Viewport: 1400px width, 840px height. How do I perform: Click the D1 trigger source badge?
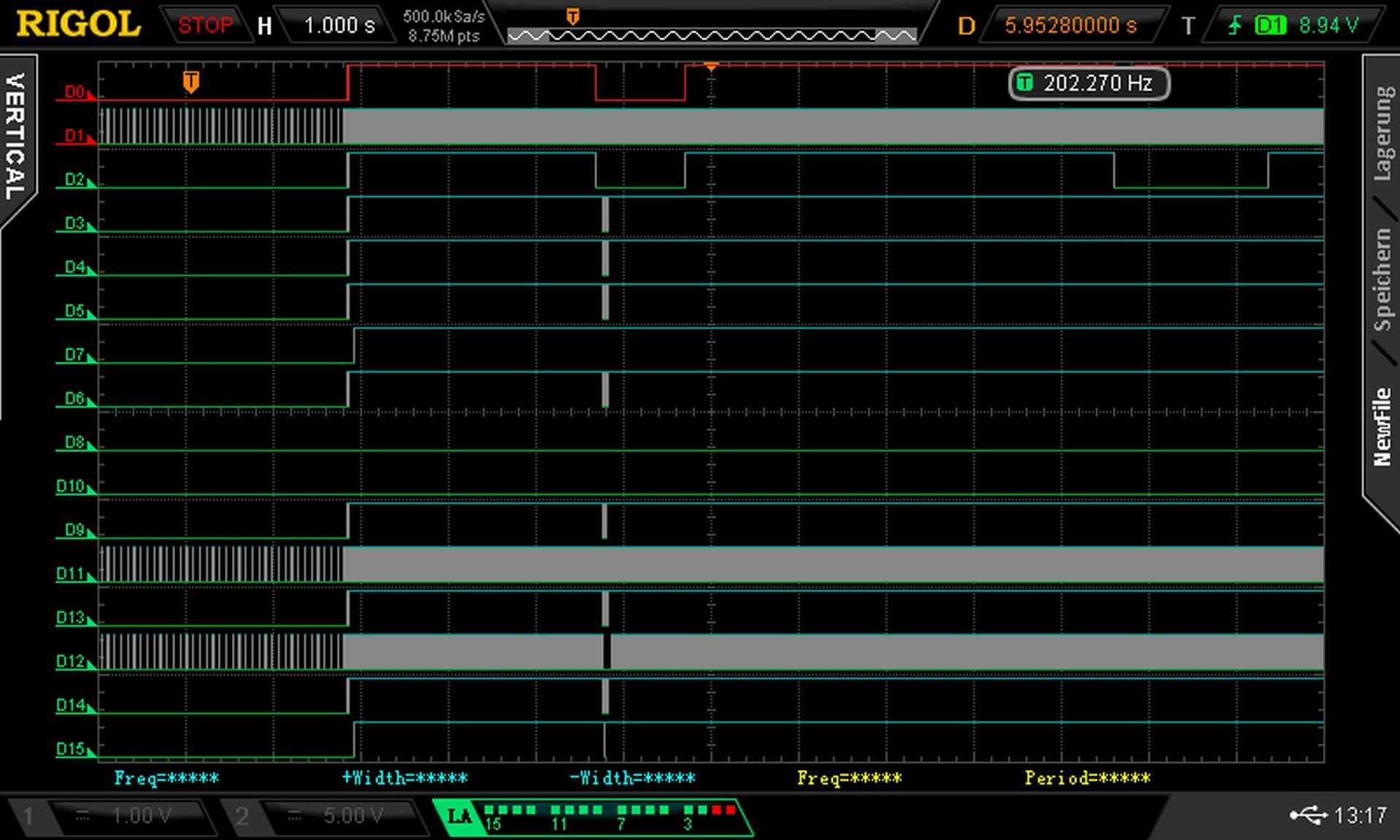pos(1270,26)
